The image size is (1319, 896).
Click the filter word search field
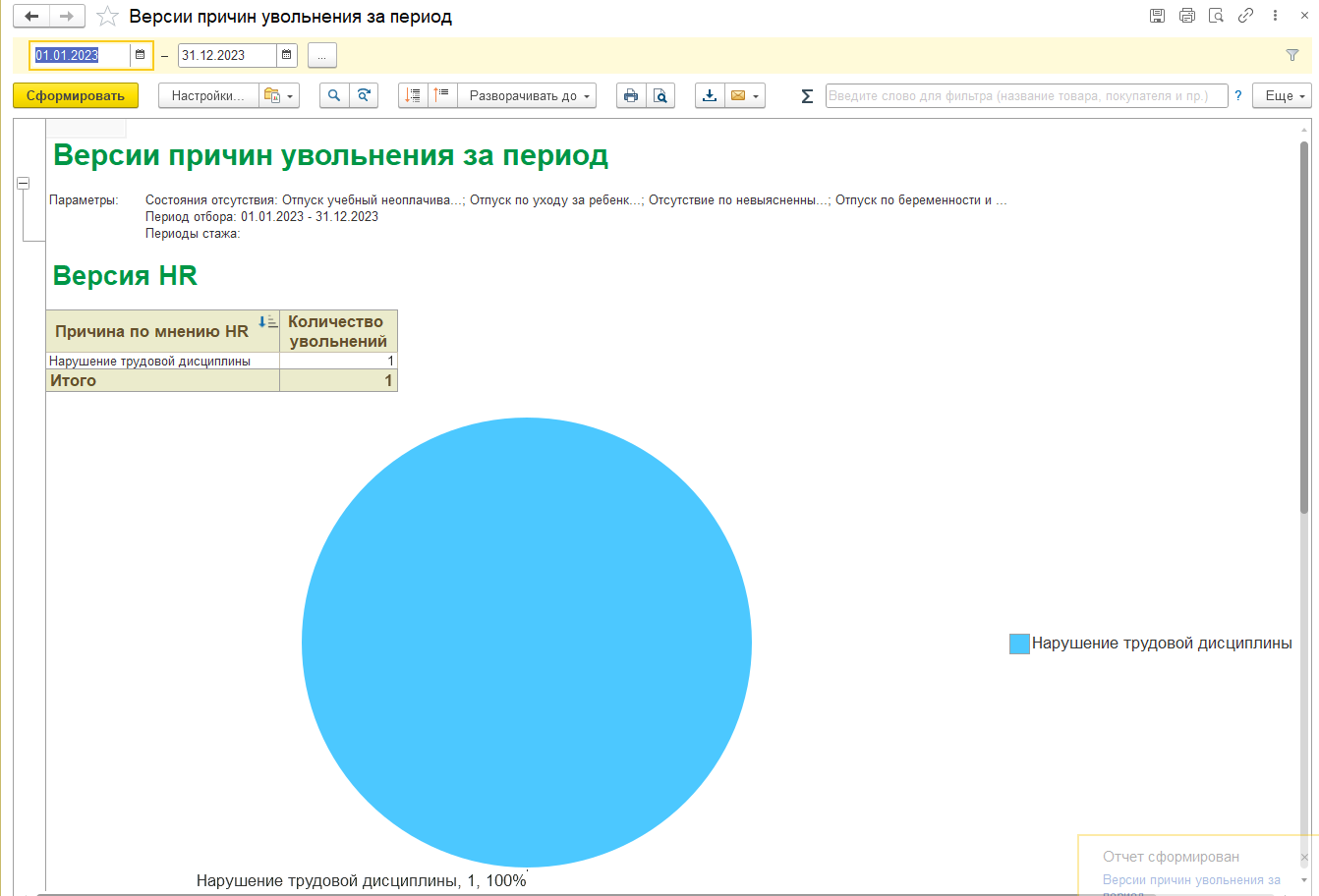tap(1026, 95)
